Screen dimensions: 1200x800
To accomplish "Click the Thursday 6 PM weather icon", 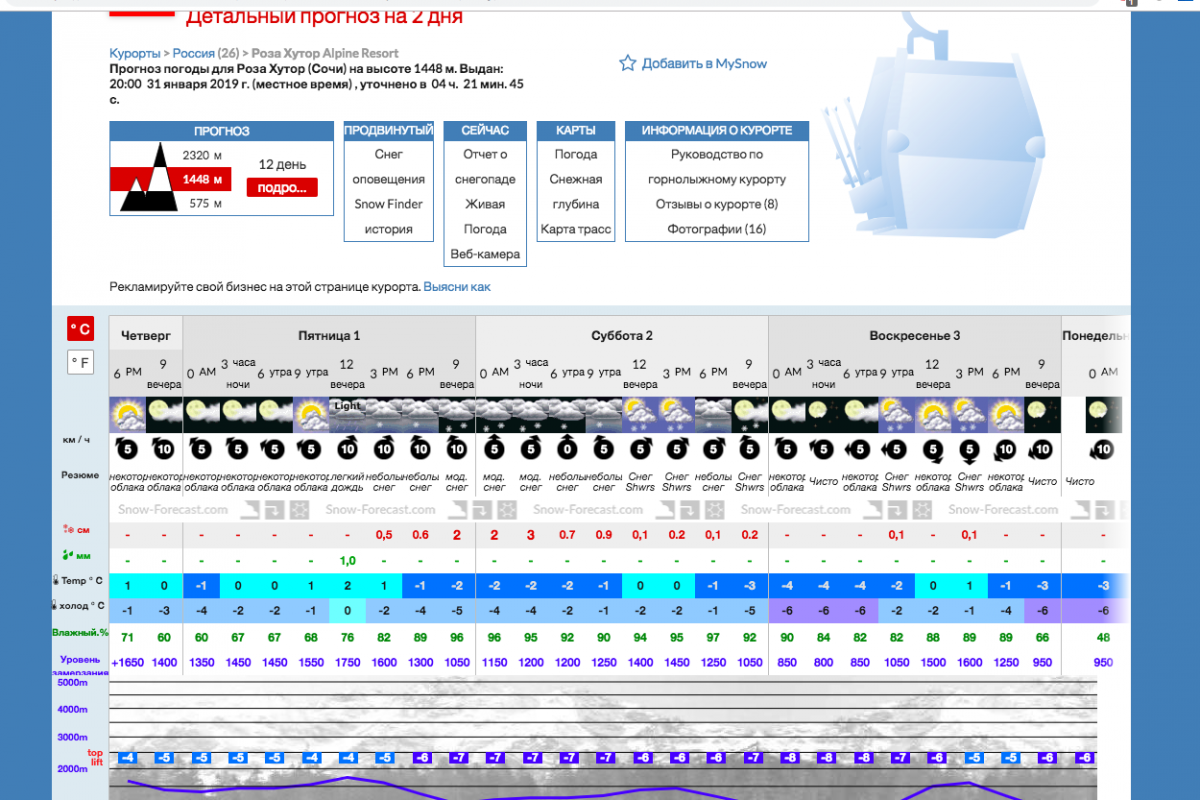I will (x=128, y=414).
